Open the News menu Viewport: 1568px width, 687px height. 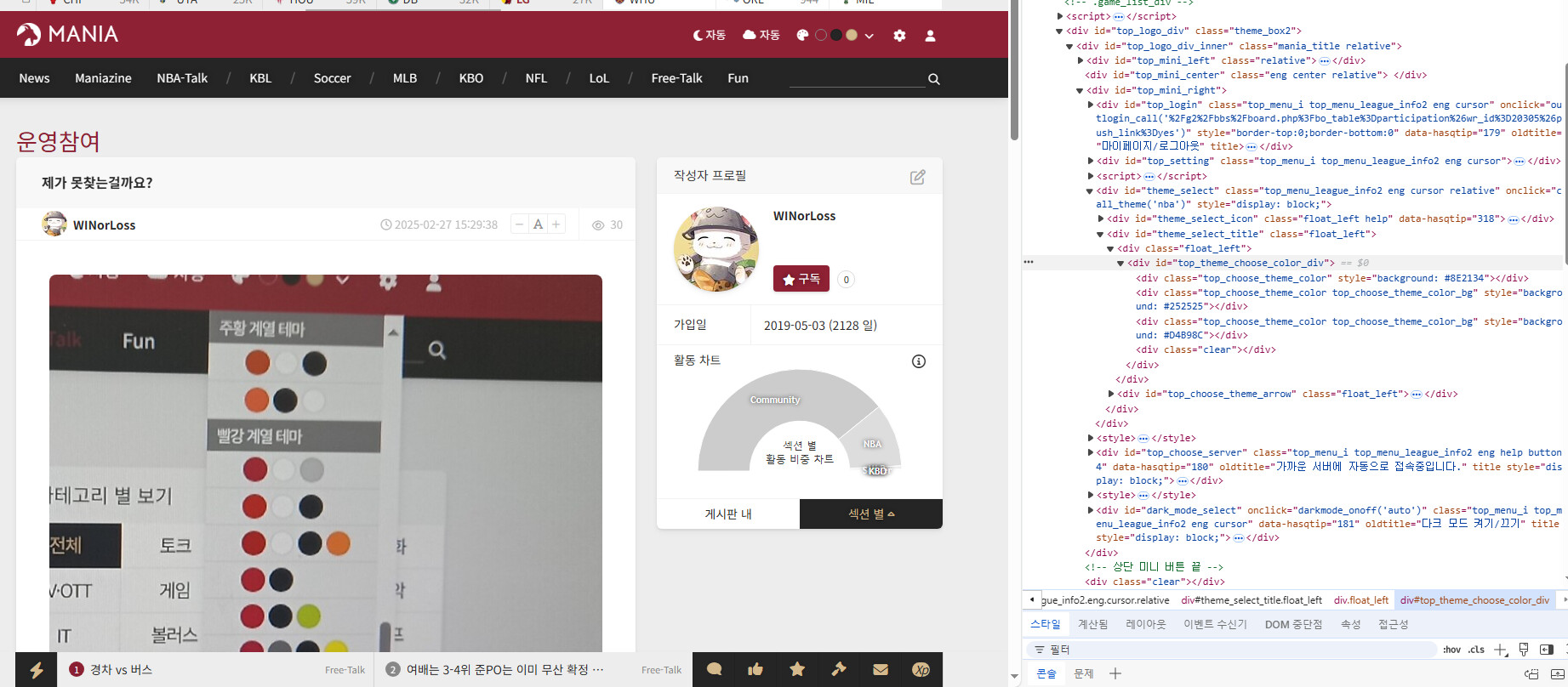34,78
